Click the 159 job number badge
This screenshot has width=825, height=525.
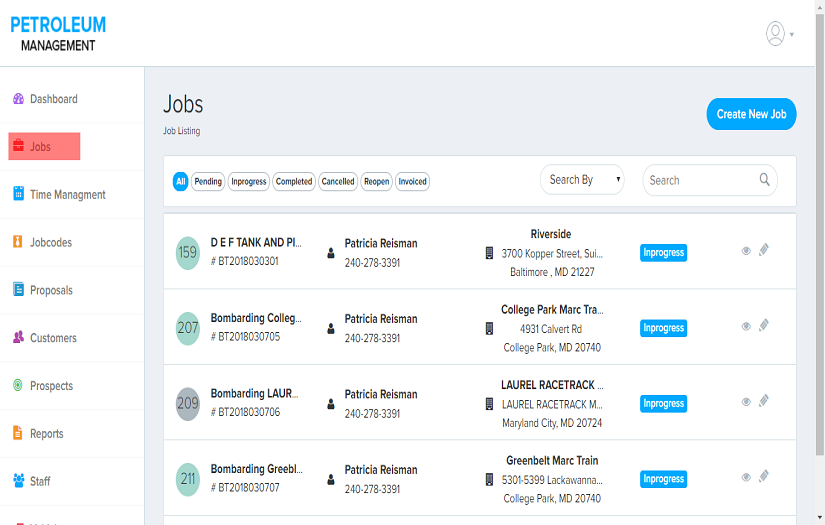point(188,253)
